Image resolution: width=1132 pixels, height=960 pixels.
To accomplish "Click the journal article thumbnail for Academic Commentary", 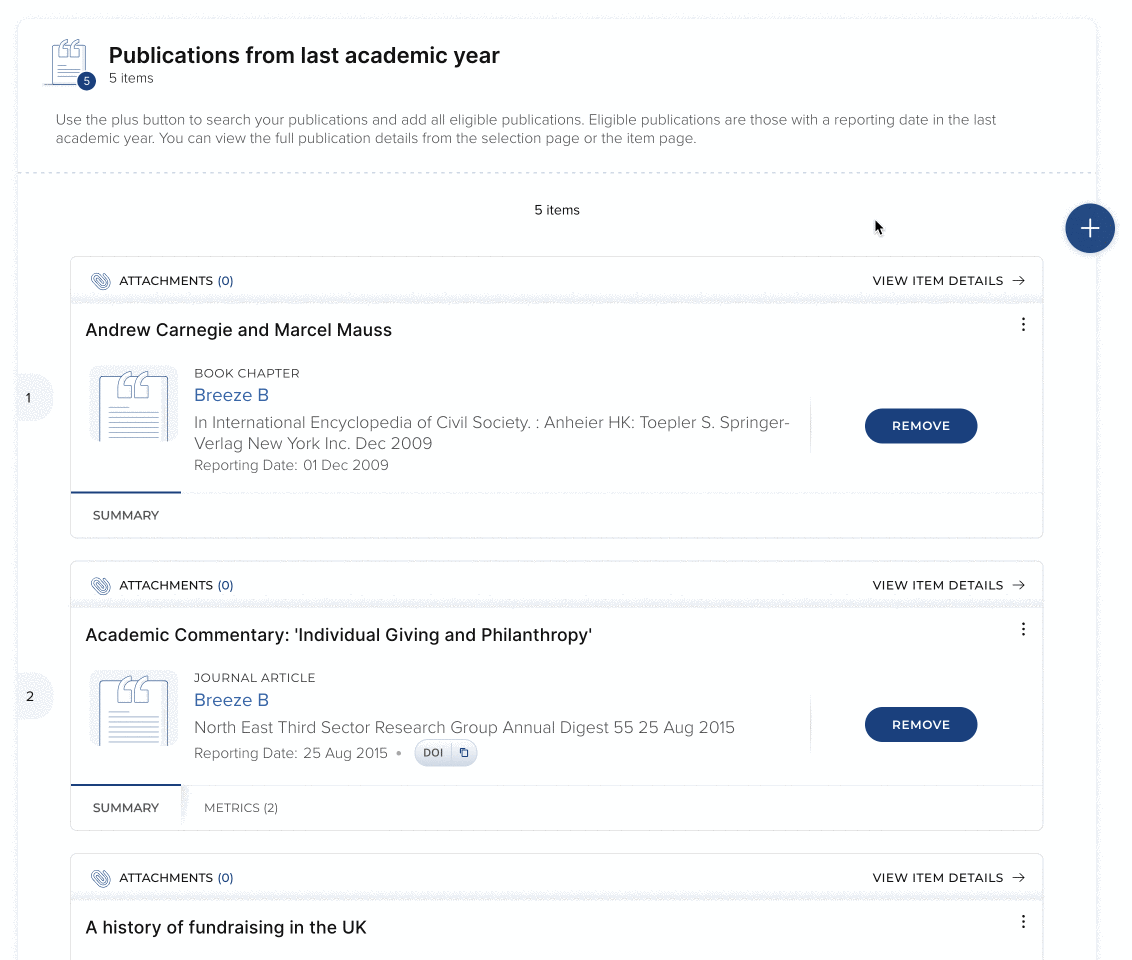I will click(134, 707).
